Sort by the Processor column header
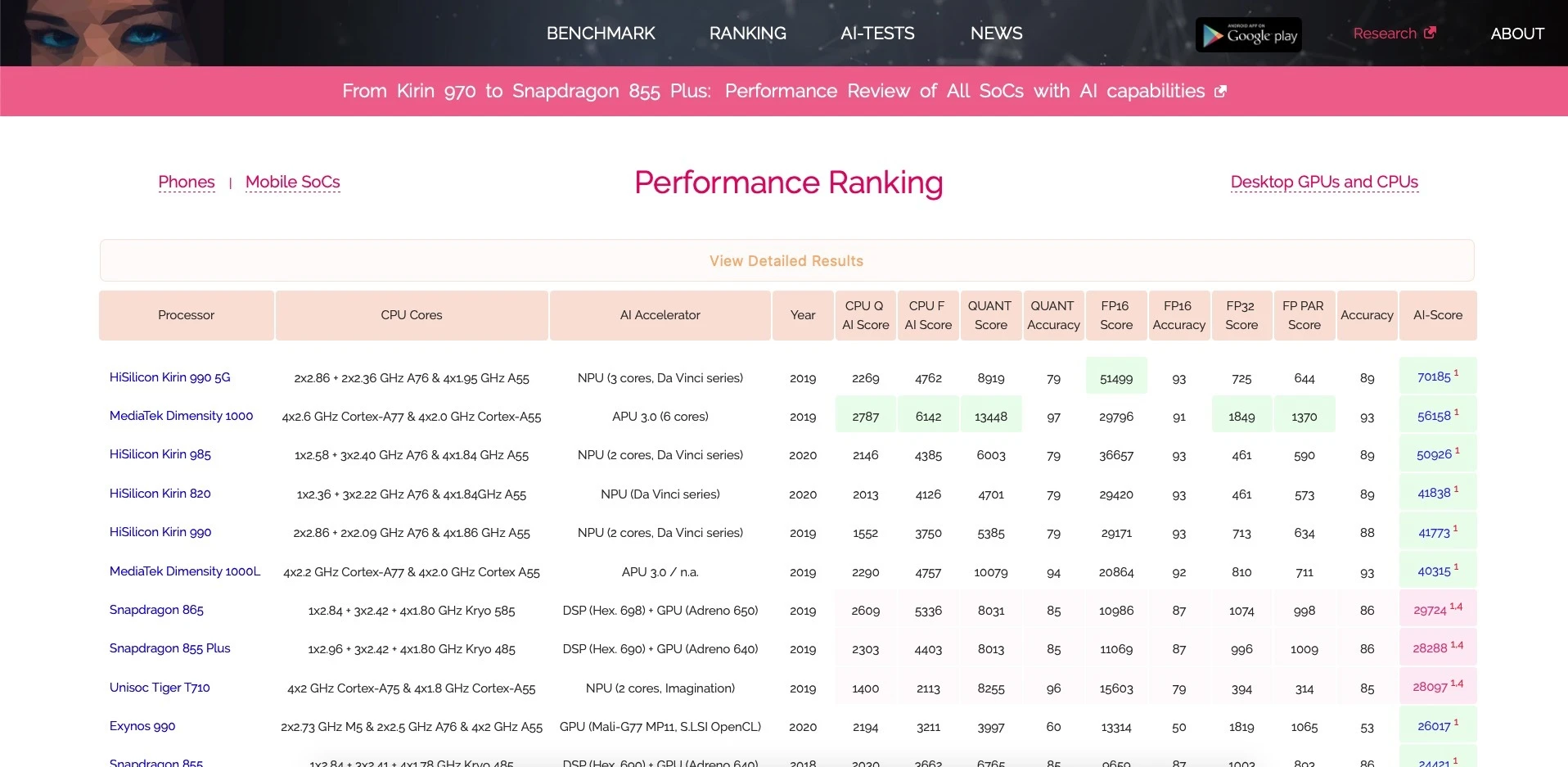 pyautogui.click(x=187, y=315)
